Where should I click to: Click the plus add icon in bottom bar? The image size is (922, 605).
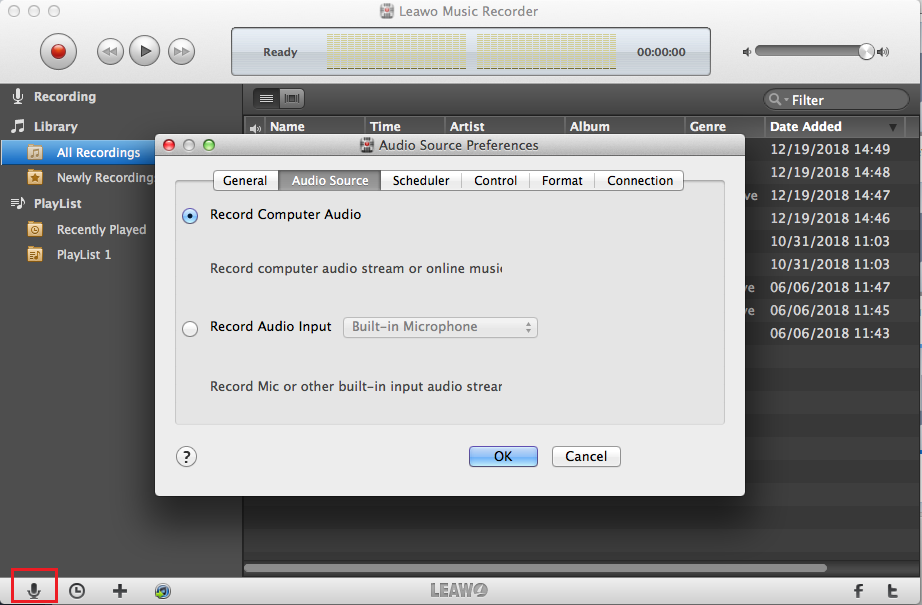pos(120,590)
